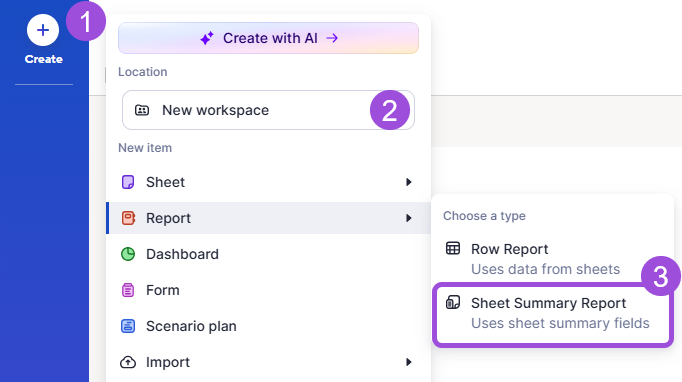Click the sparkle icon in Create with AI
This screenshot has height=382, width=682.
point(207,38)
